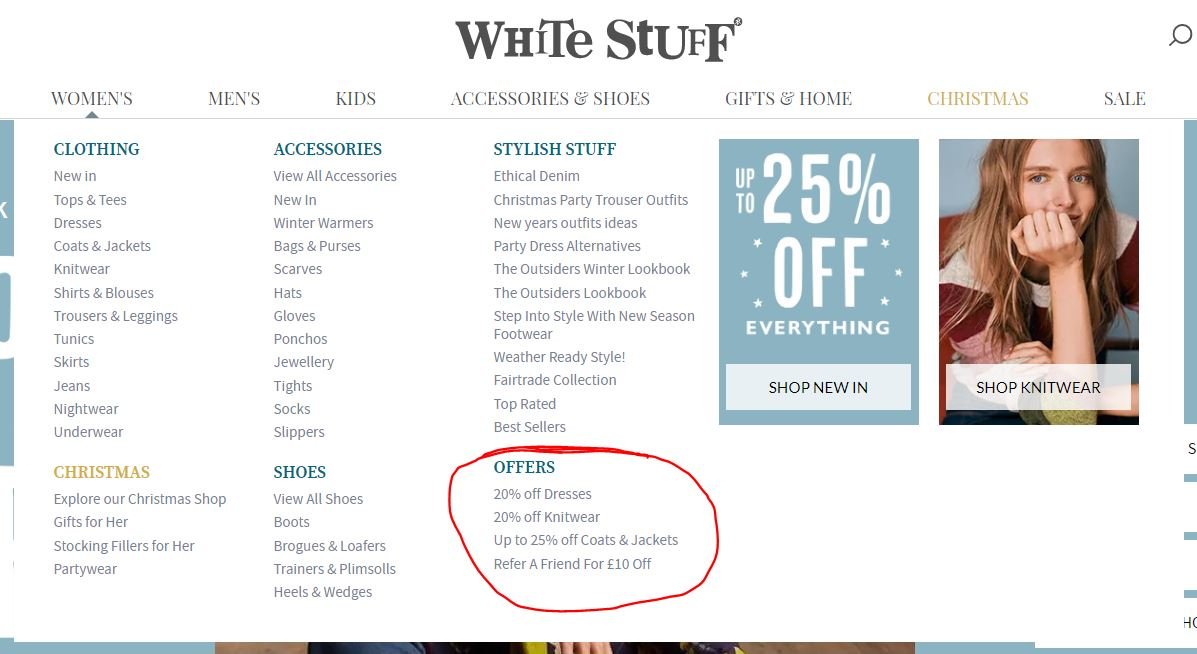Click the Shop Knitwear button
The width and height of the screenshot is (1197, 654).
pyautogui.click(x=1038, y=387)
